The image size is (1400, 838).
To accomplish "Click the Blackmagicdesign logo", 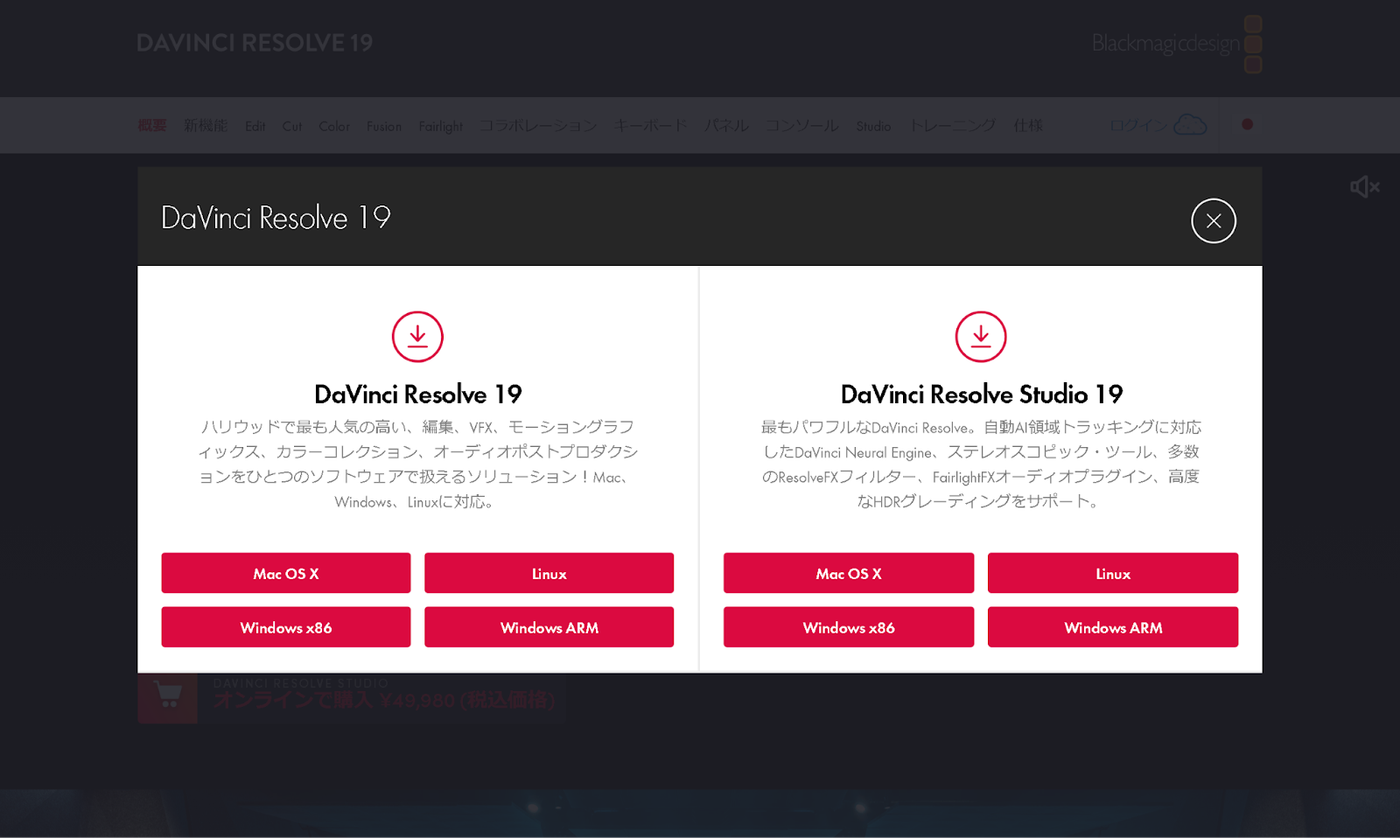I will 1177,44.
